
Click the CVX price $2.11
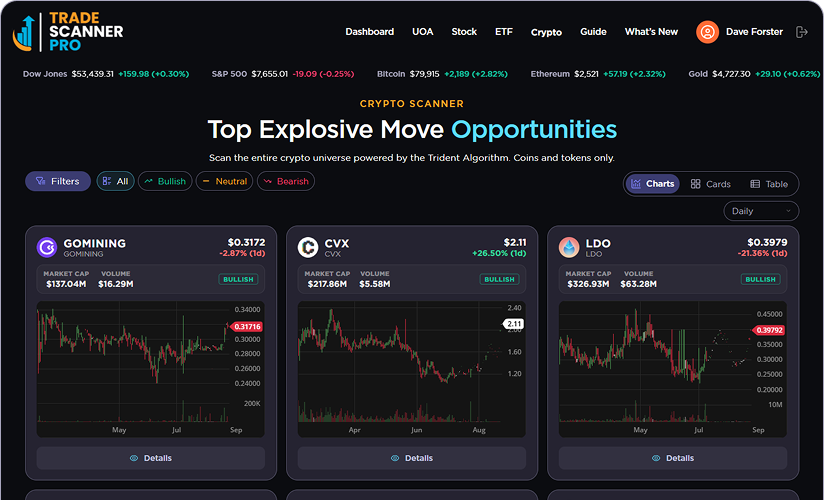[x=514, y=242]
